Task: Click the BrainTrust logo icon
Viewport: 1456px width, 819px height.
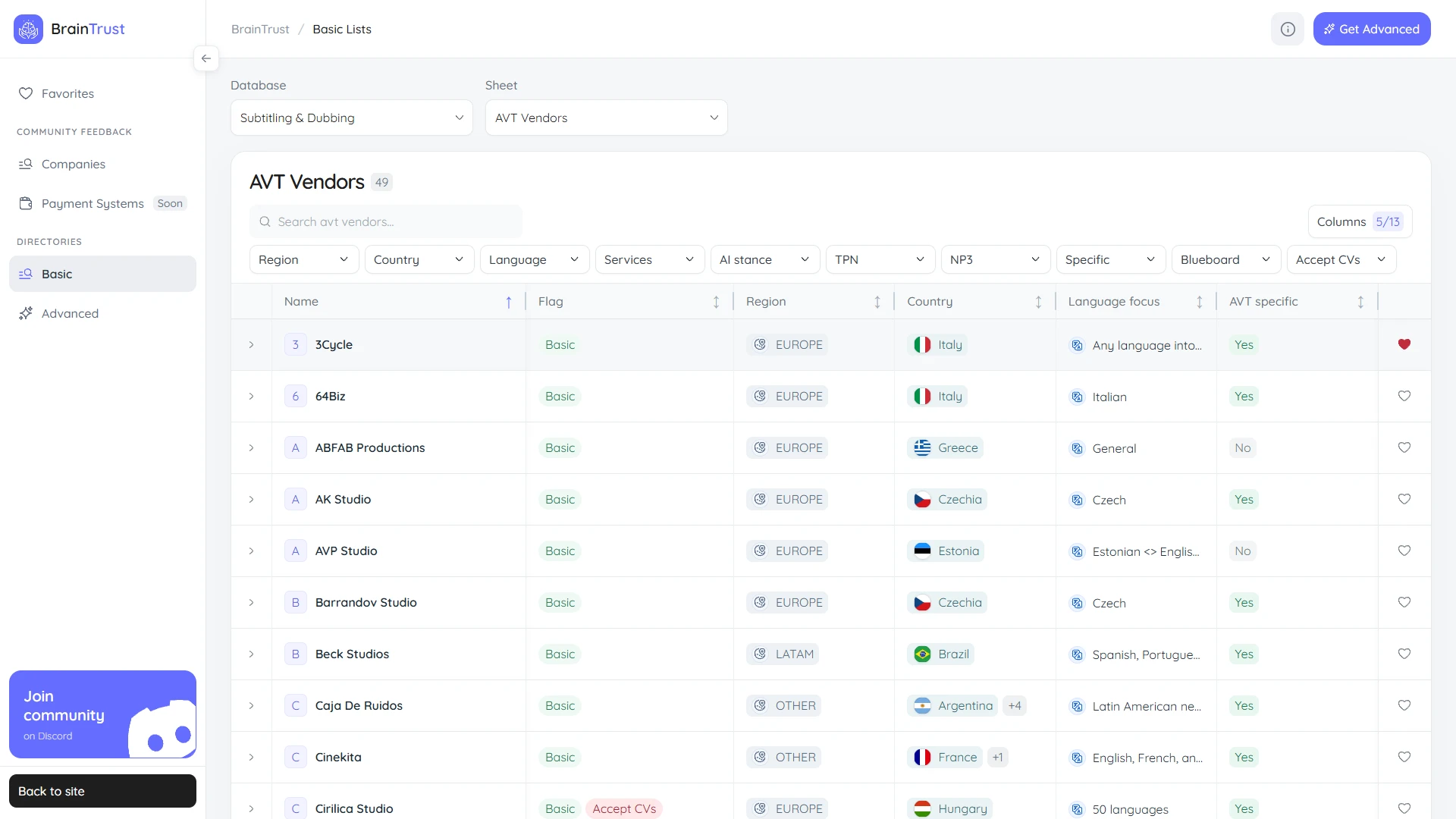Action: 29,29
